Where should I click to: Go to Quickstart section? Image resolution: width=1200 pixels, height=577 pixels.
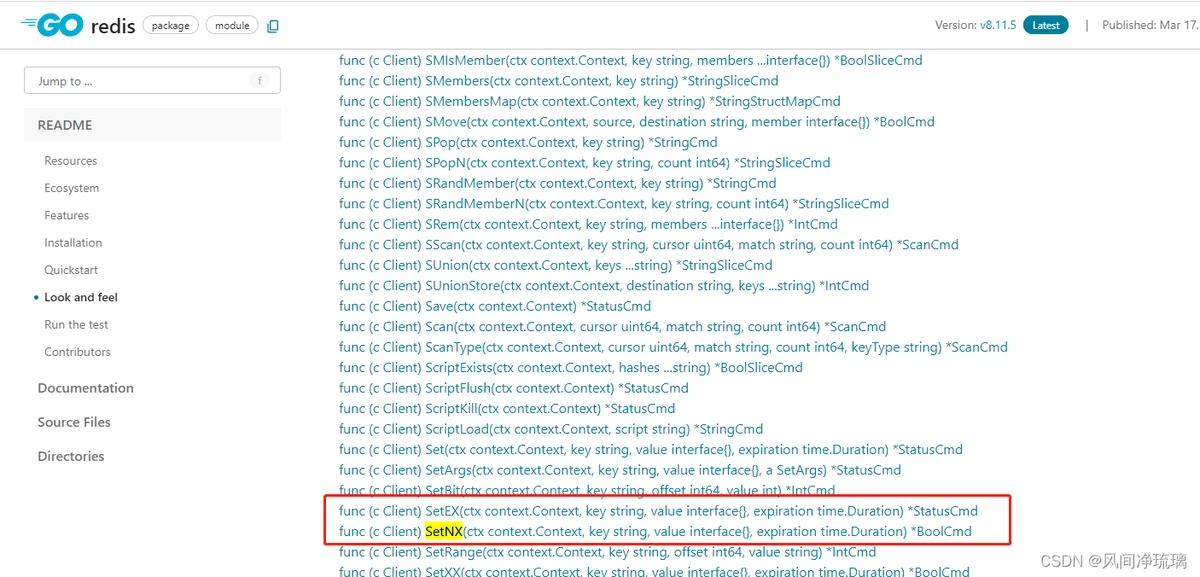(71, 270)
